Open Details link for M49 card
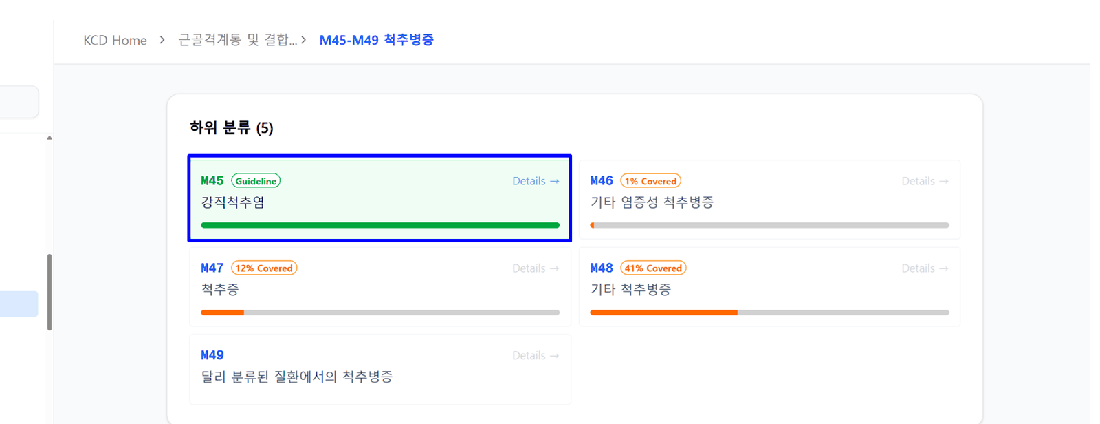Viewport: 1100px width, 424px height. pos(536,355)
